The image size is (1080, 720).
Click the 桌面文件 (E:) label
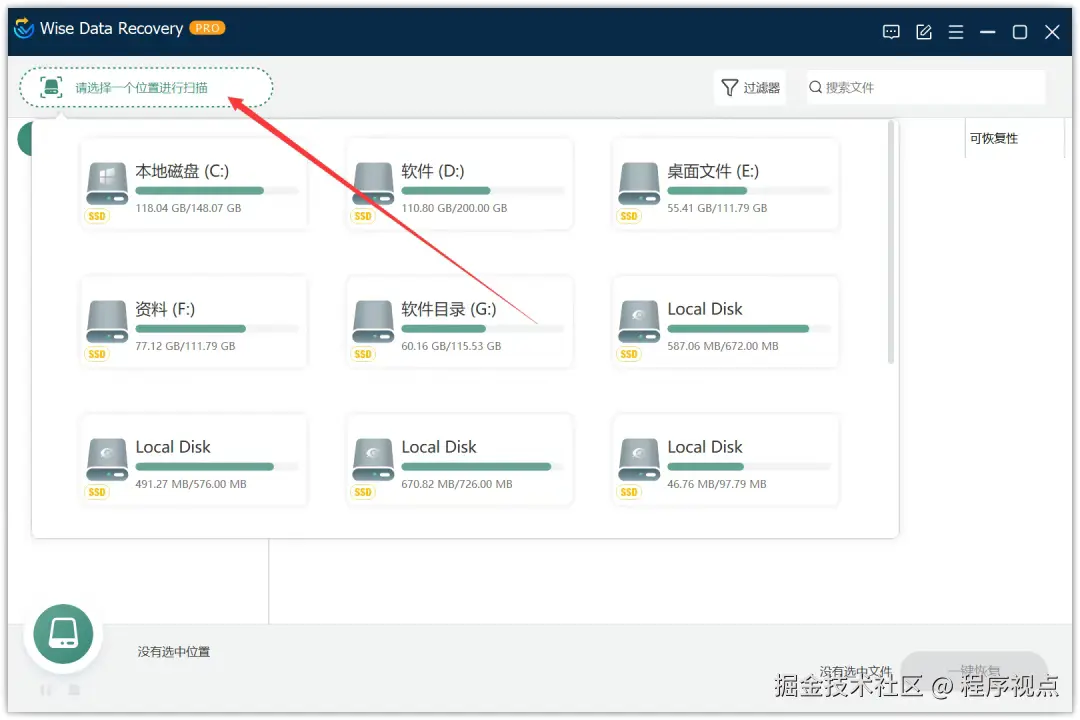713,171
